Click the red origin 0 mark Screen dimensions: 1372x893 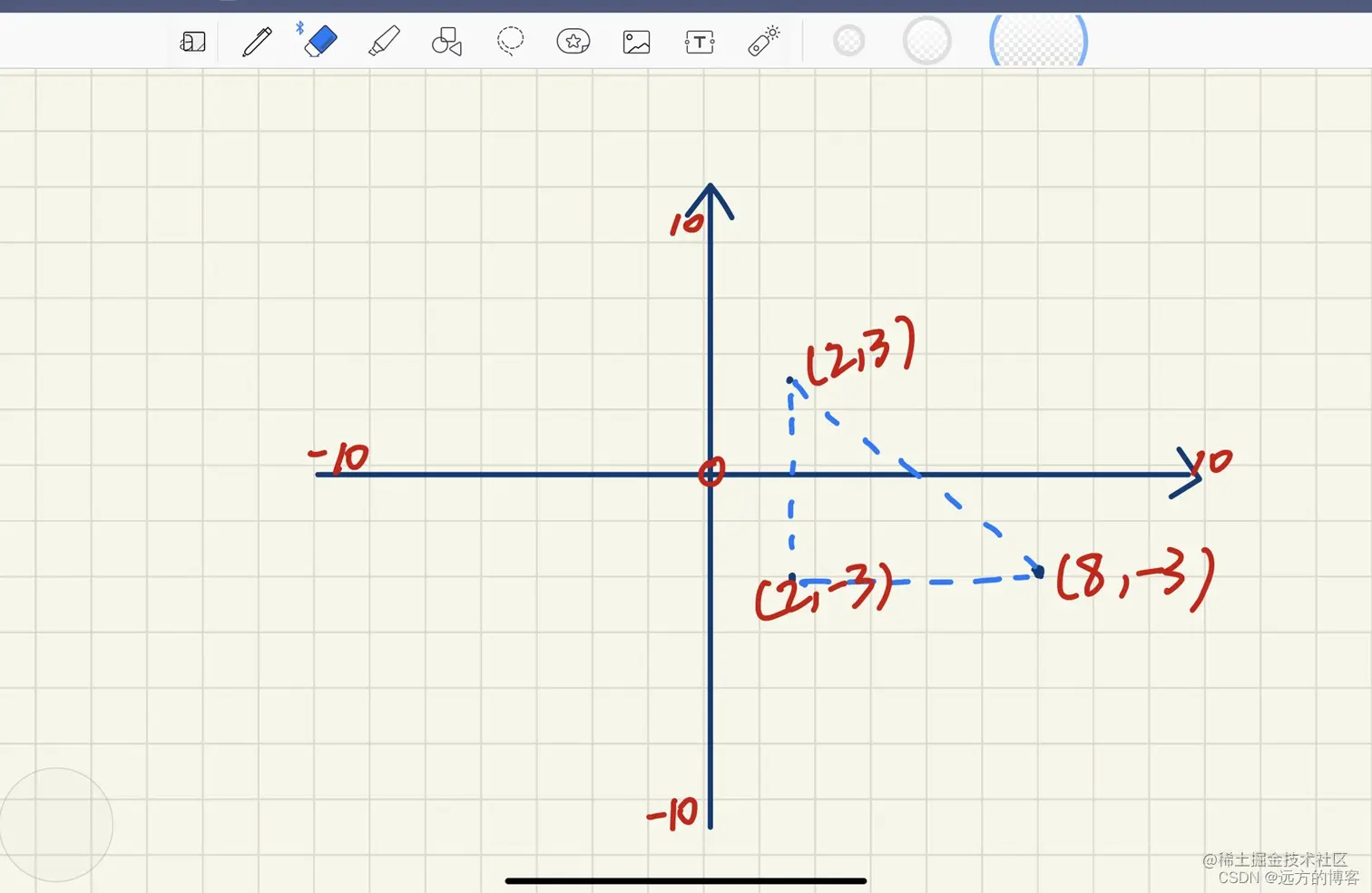[711, 472]
